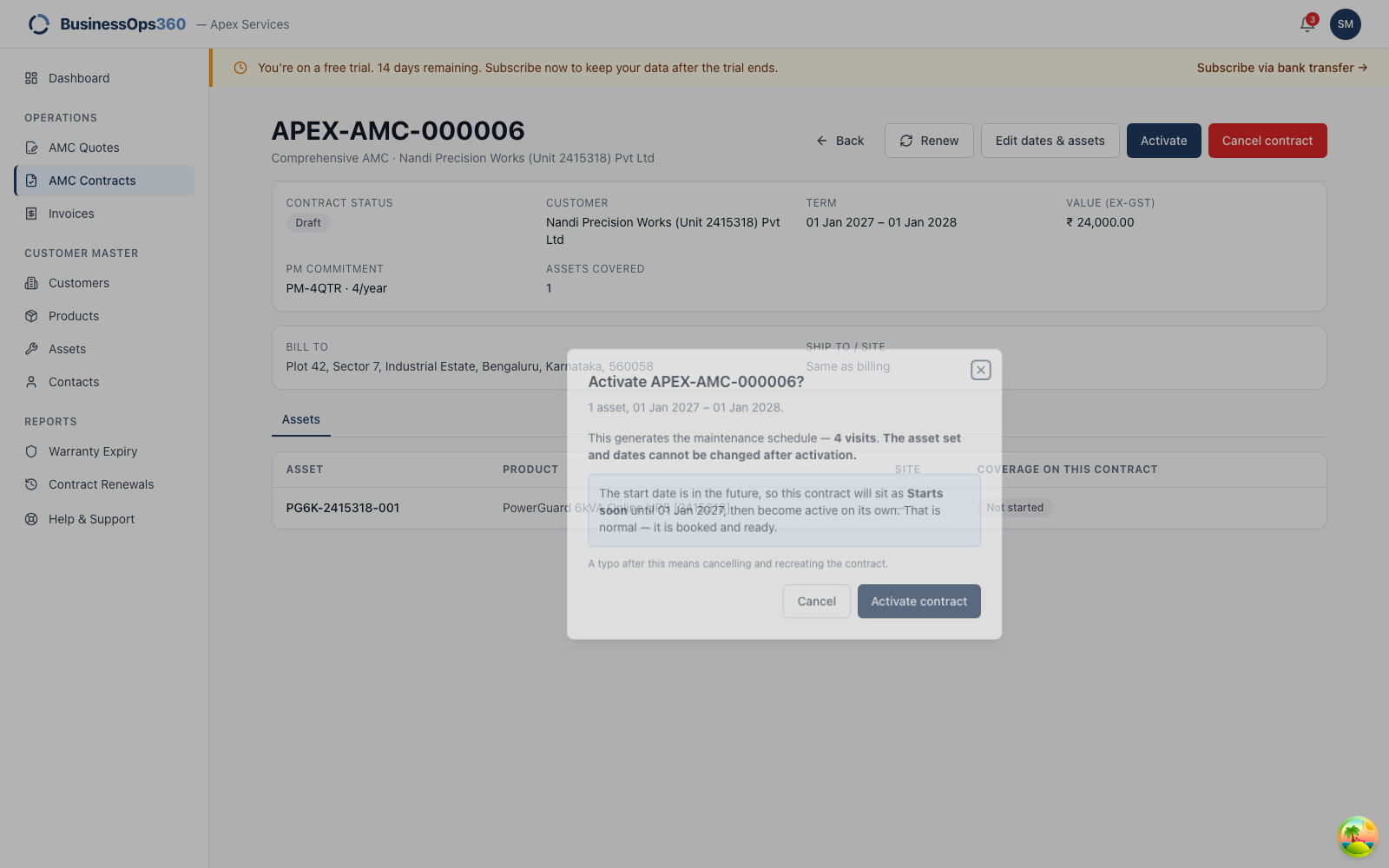Click the term 01 Jan 2027 – 01 Jan 2028
1389x868 pixels.
tap(881, 222)
